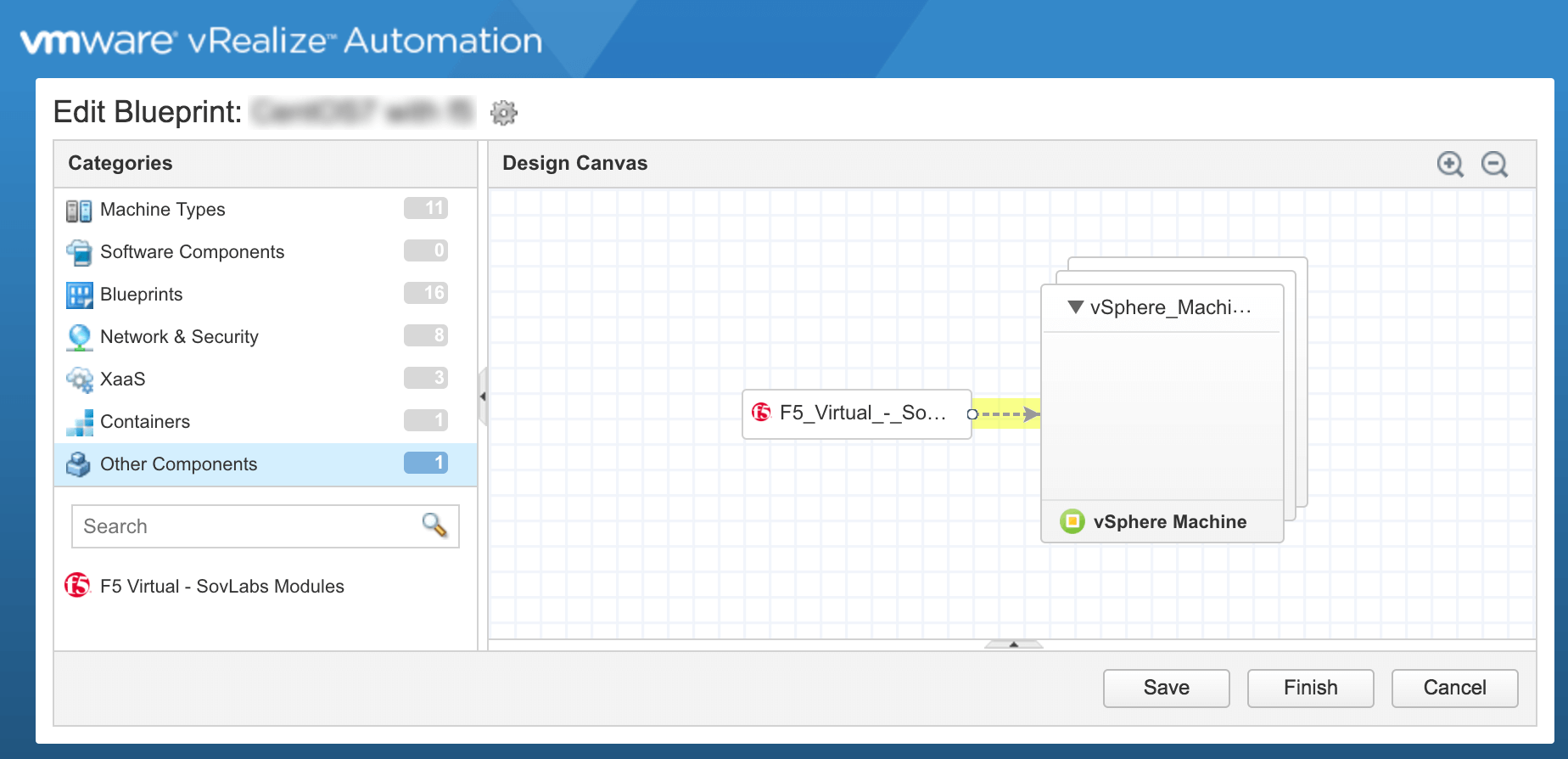Click the Save button
The height and width of the screenshot is (759, 1568).
tap(1166, 688)
